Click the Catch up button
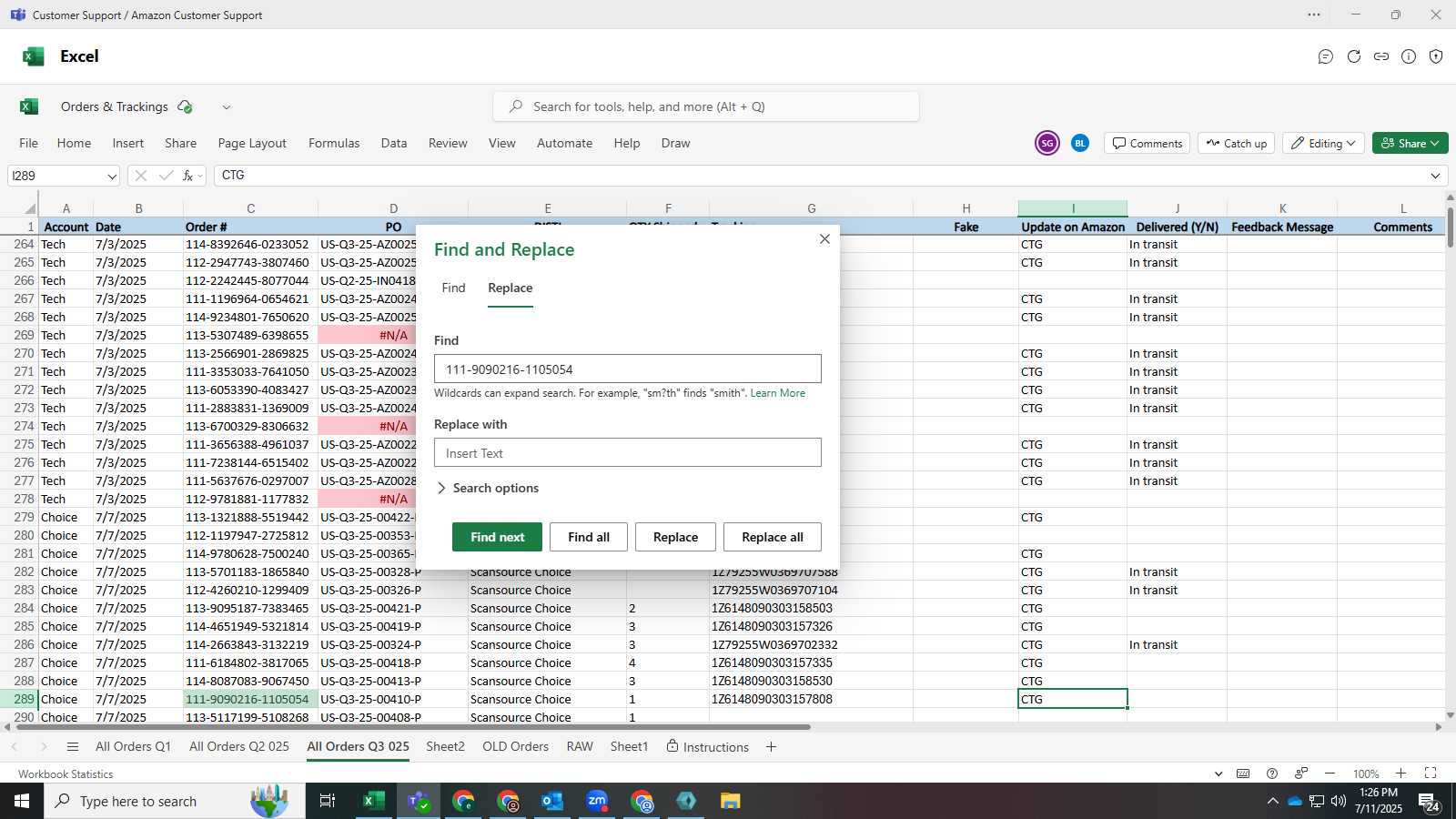The width and height of the screenshot is (1456, 819). (x=1237, y=143)
